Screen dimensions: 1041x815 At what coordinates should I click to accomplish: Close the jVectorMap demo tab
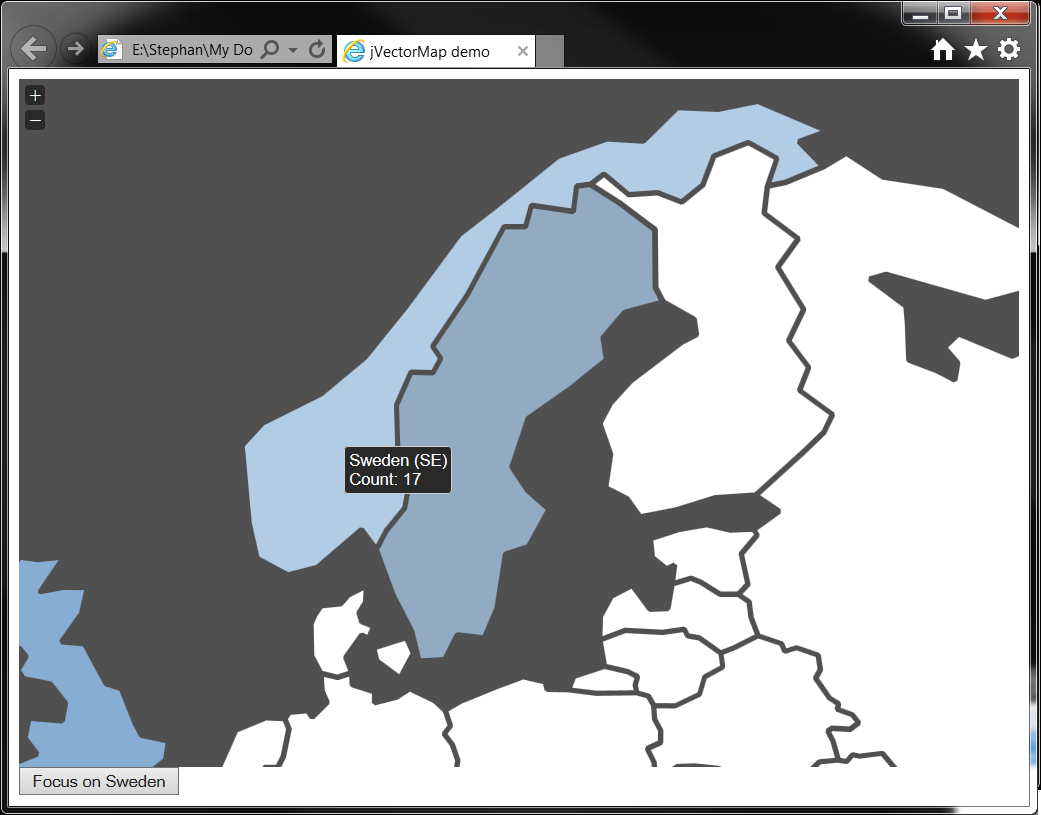point(523,50)
